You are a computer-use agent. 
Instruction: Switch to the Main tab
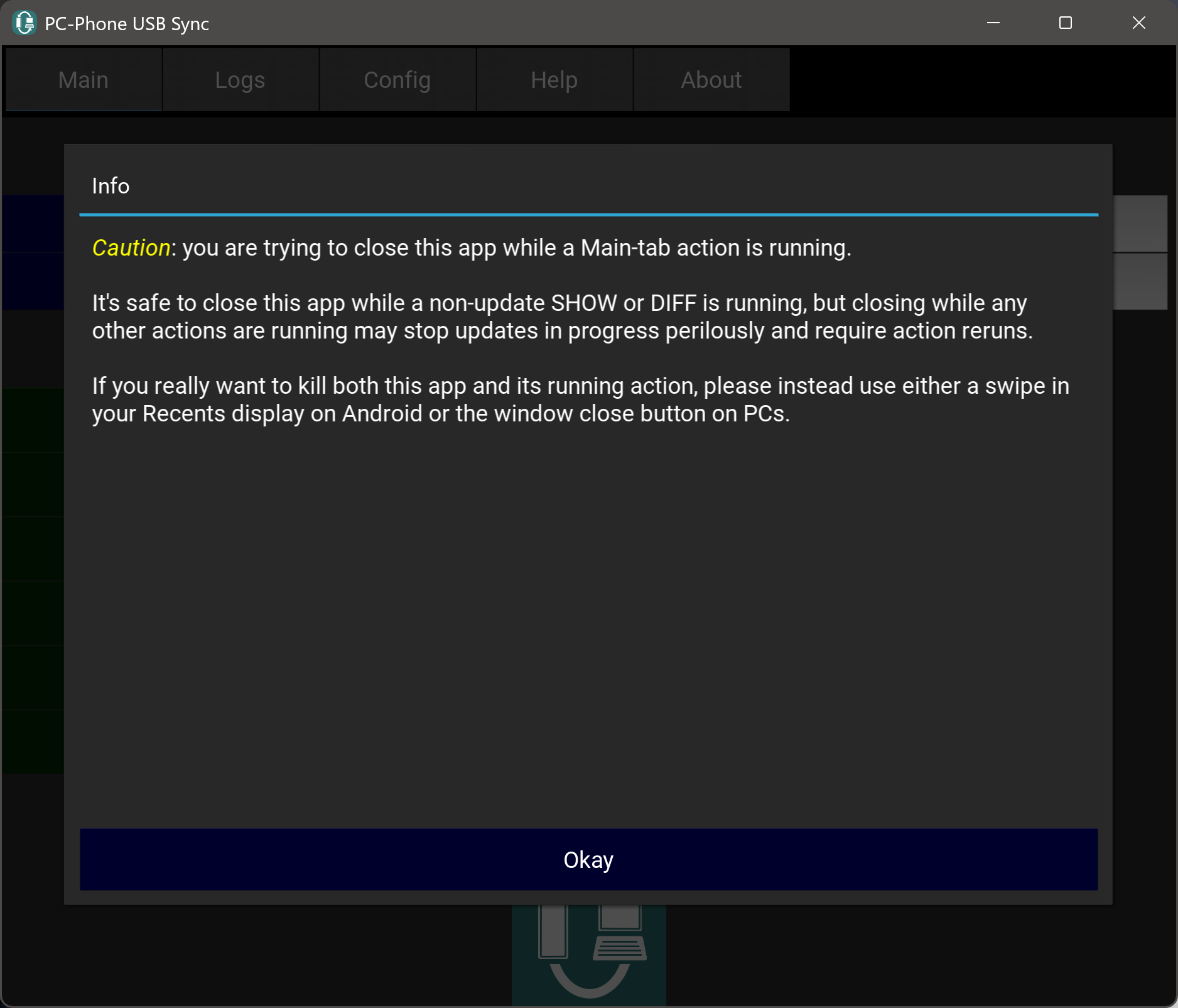pyautogui.click(x=84, y=80)
